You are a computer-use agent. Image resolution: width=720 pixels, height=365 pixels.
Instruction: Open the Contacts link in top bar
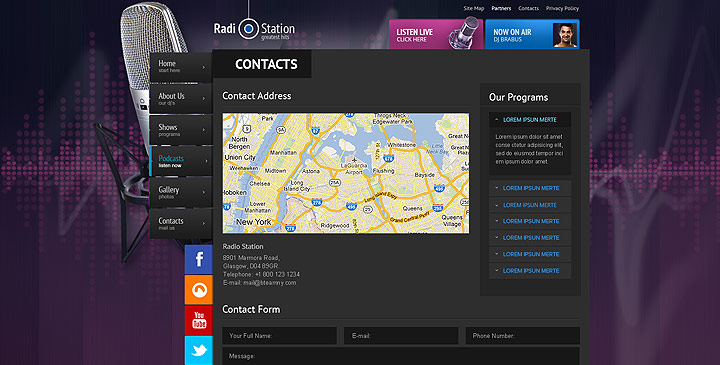click(x=529, y=8)
